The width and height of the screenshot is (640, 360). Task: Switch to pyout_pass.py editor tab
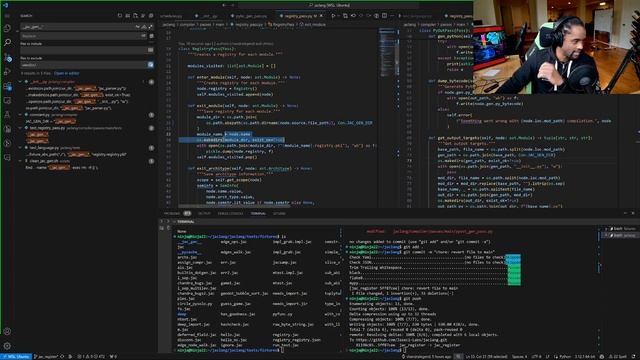tap(250, 16)
